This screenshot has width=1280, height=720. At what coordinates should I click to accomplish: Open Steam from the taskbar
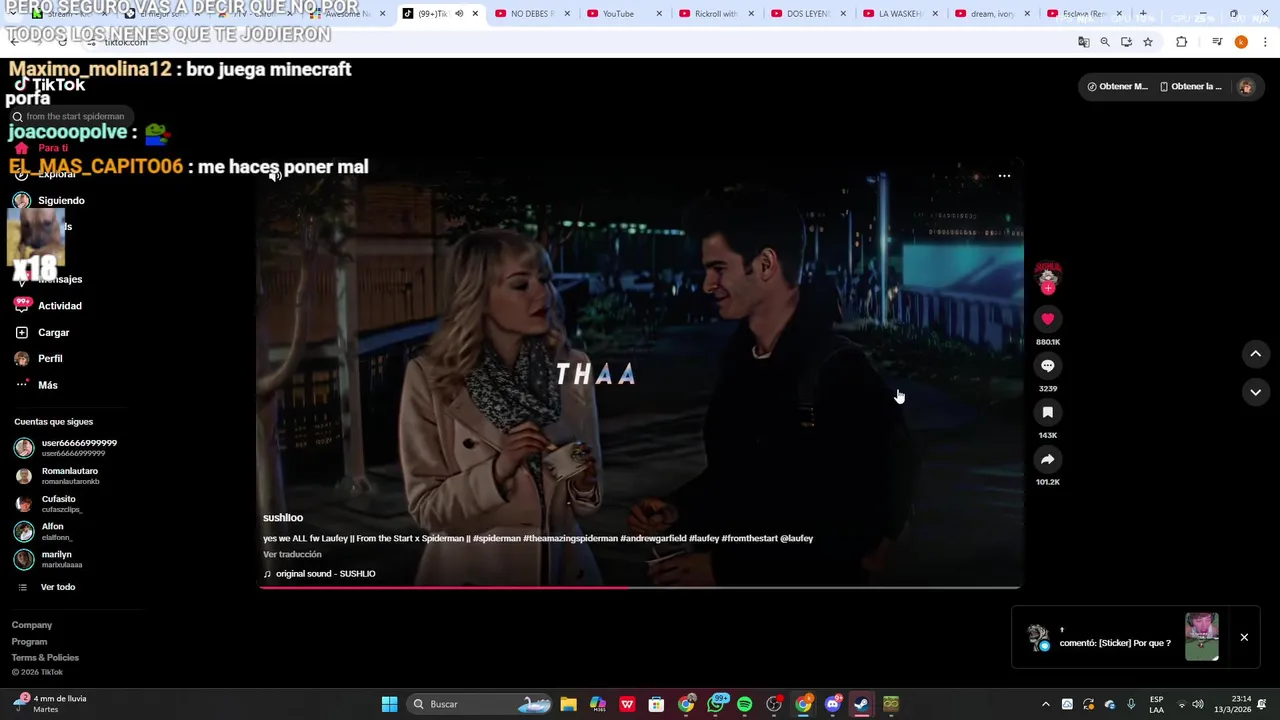click(861, 704)
